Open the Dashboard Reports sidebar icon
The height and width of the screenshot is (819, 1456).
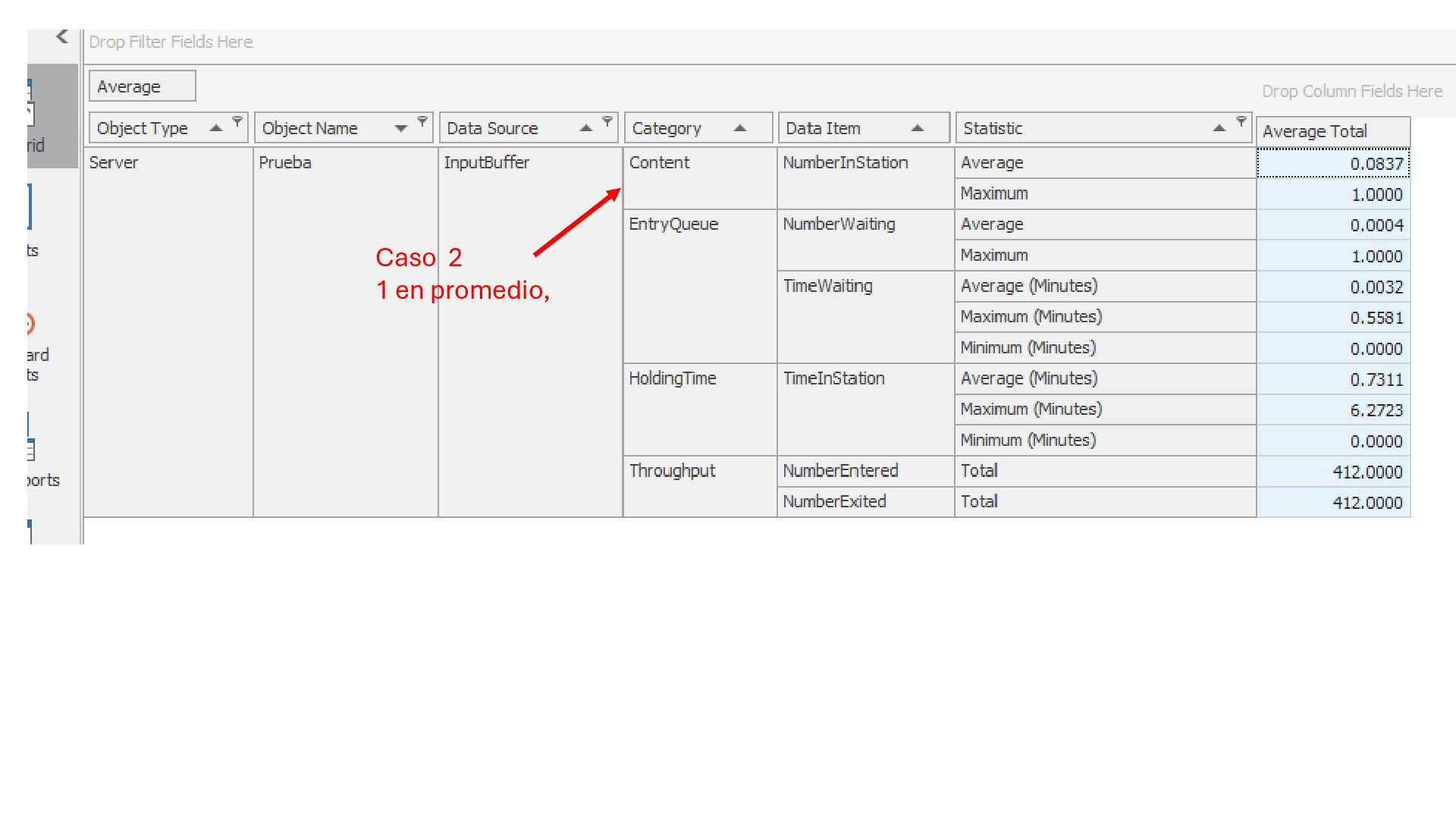pos(30,325)
